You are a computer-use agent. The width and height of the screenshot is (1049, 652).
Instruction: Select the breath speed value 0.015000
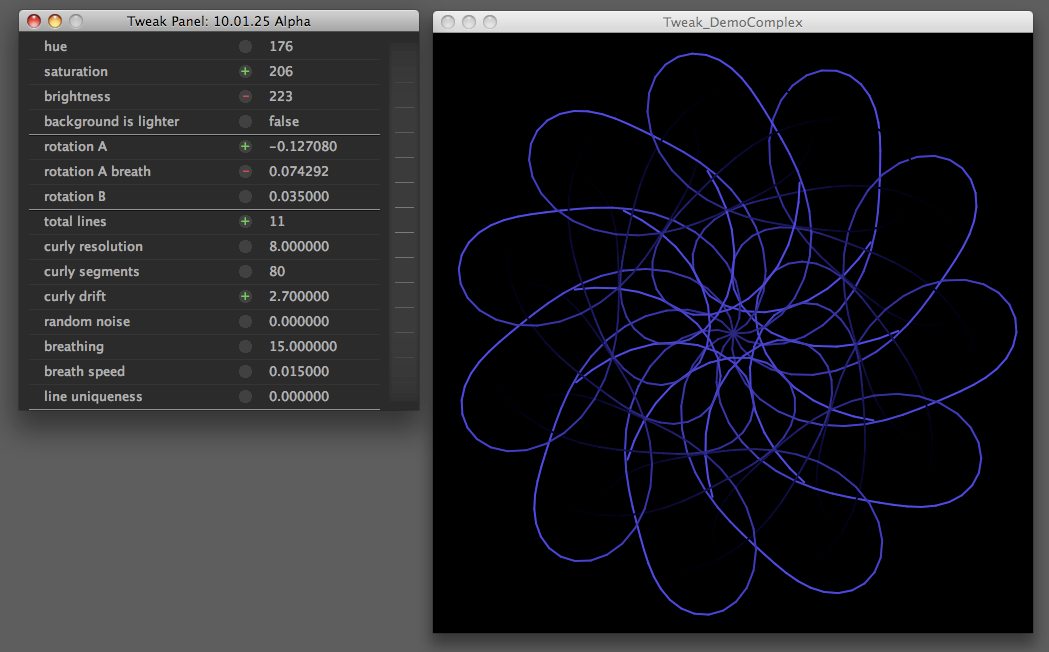click(x=299, y=372)
